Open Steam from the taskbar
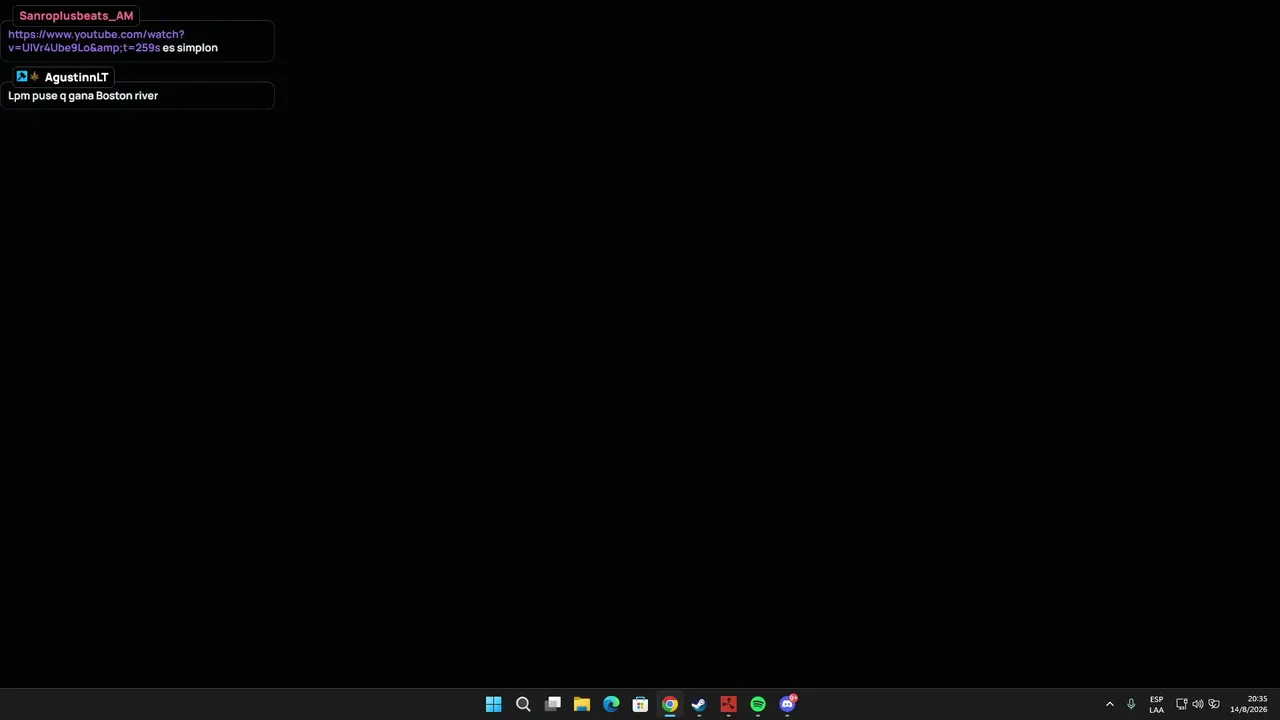The height and width of the screenshot is (720, 1280). click(x=699, y=705)
